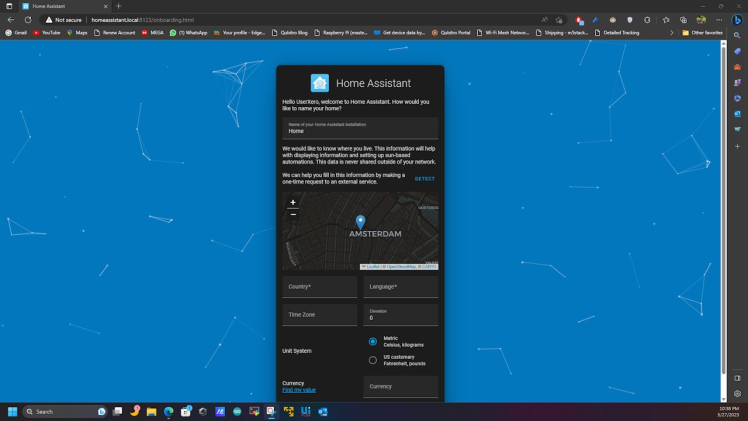The height and width of the screenshot is (421, 748).
Task: Expand more bookmarks chevron
Action: tap(672, 33)
